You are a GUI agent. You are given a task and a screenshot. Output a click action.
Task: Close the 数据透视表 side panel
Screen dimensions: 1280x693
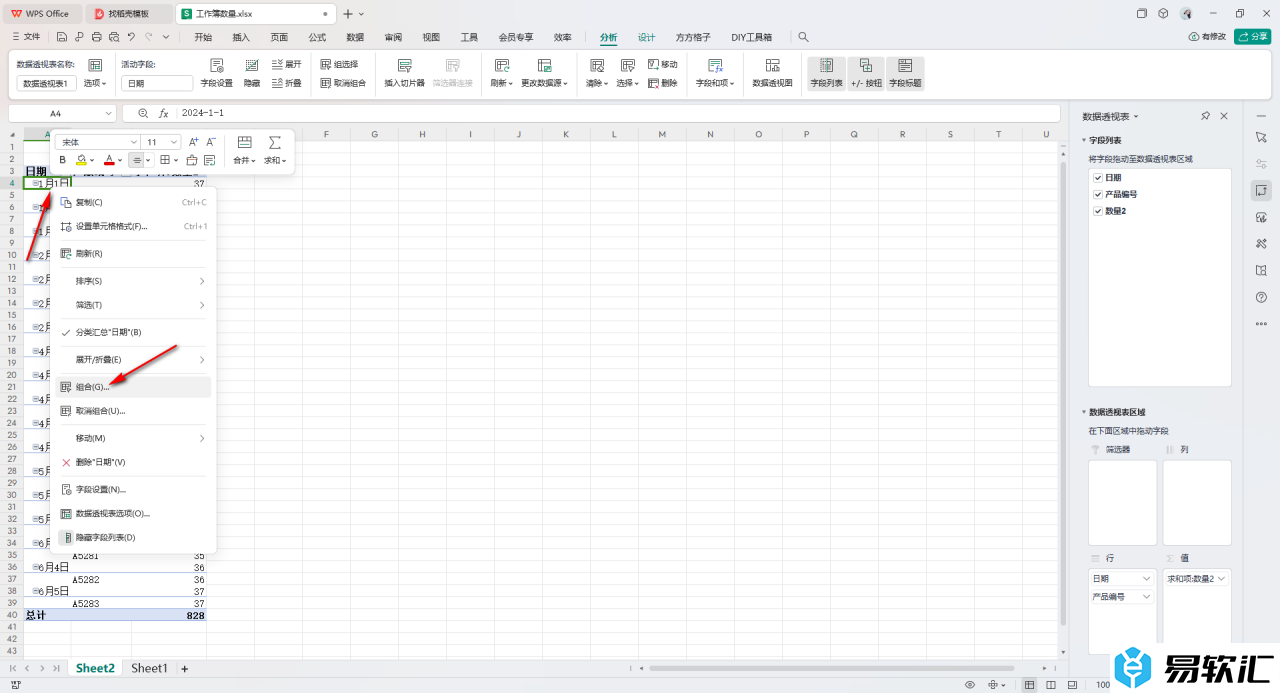pos(1224,117)
